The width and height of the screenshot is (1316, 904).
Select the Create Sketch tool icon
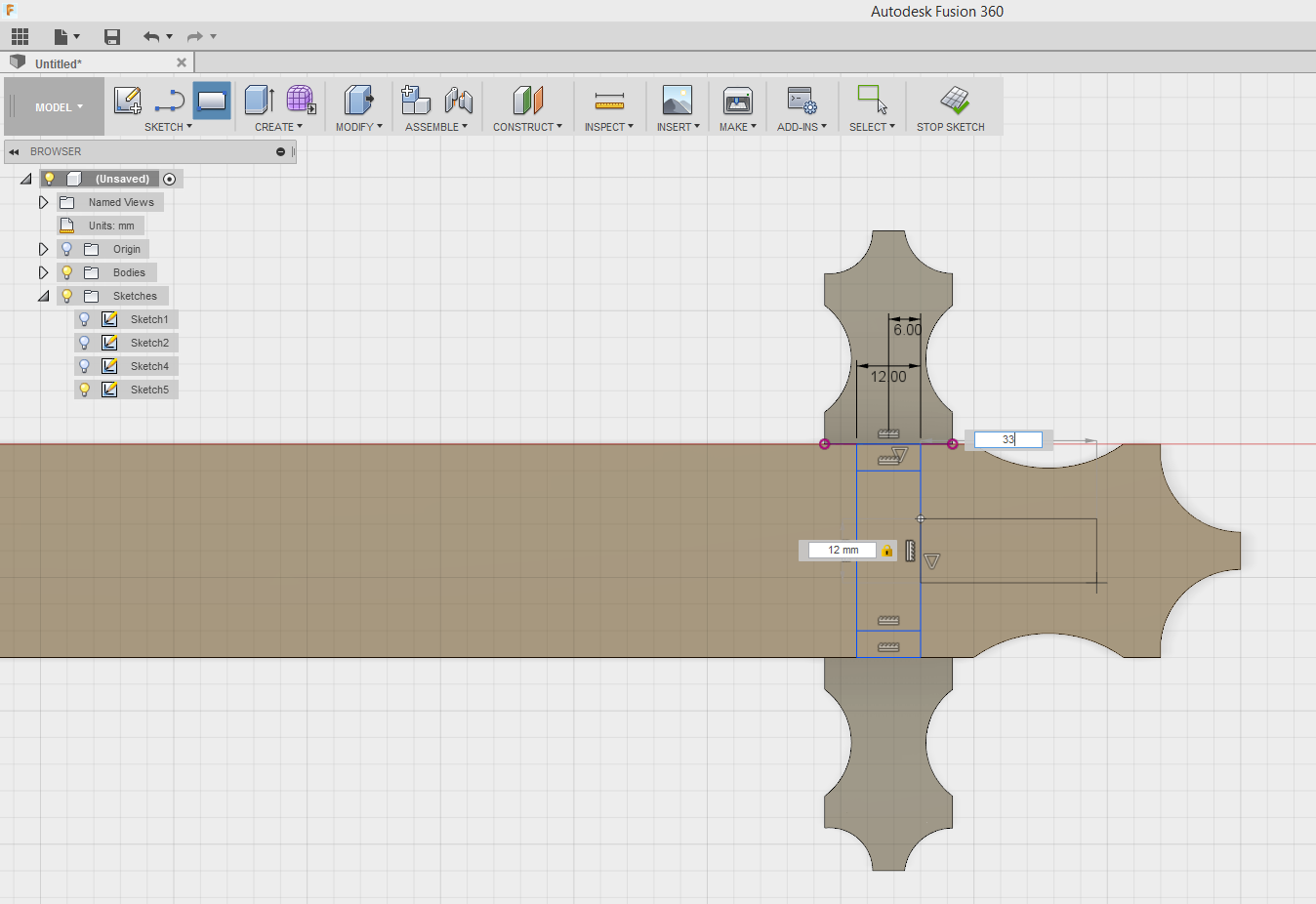pyautogui.click(x=128, y=101)
